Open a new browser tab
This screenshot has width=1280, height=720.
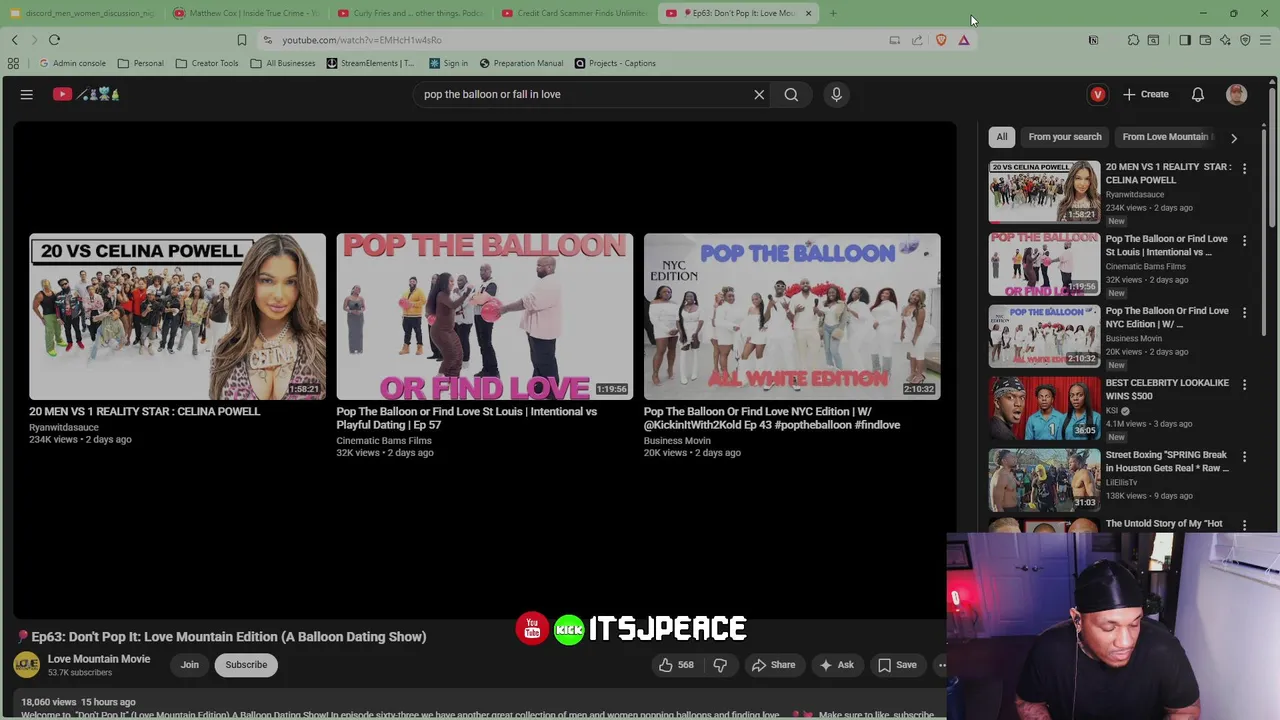click(833, 13)
